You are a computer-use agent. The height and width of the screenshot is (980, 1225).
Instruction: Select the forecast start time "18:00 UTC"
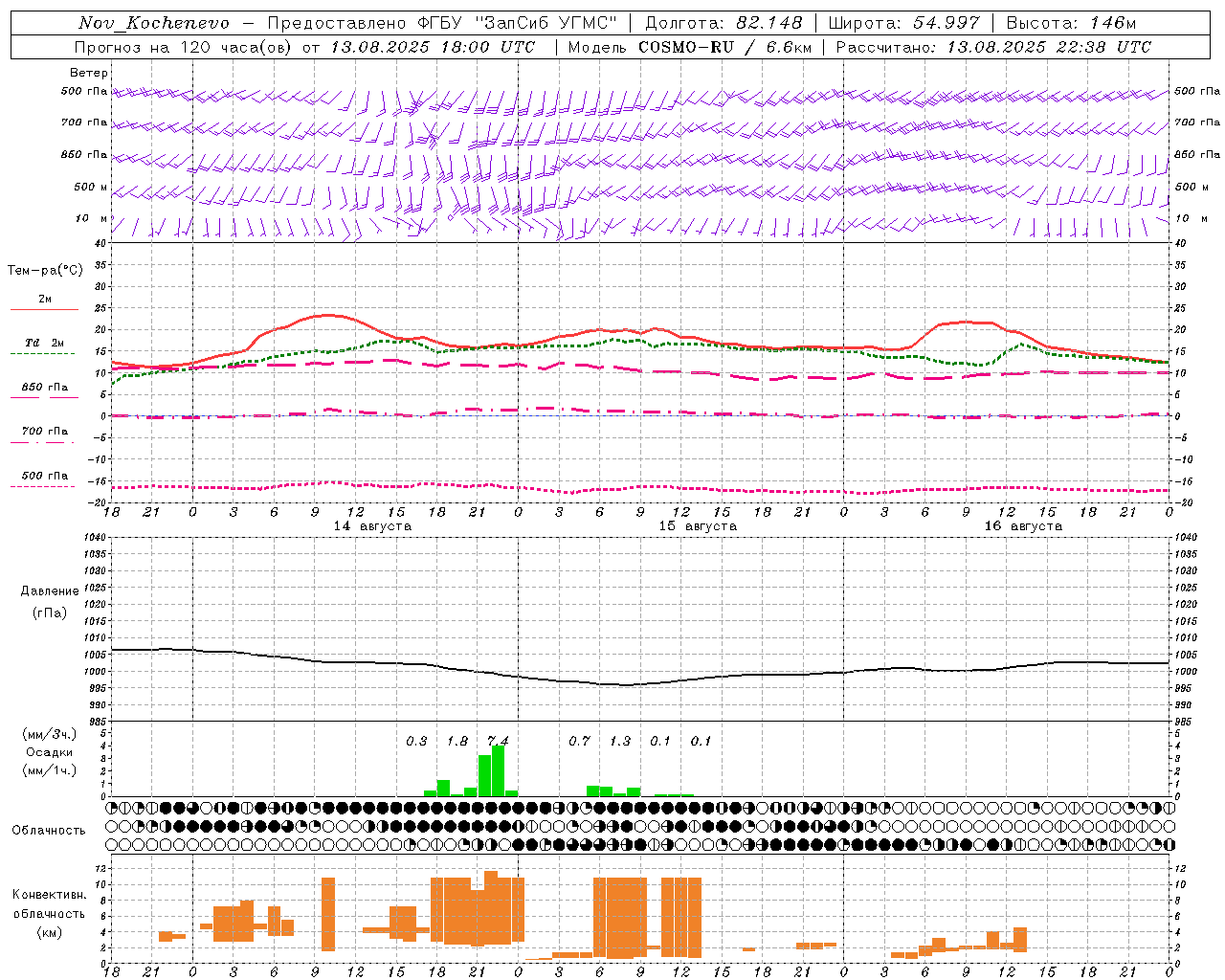[x=488, y=47]
